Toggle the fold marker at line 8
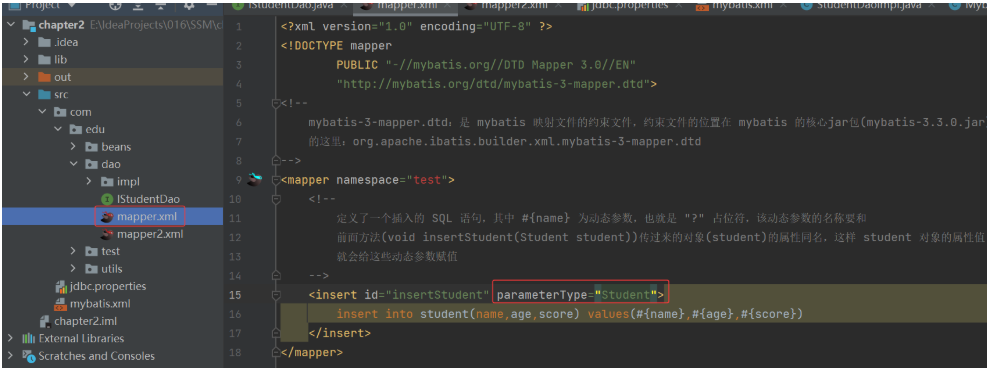The height and width of the screenshot is (368, 987). coord(276,160)
